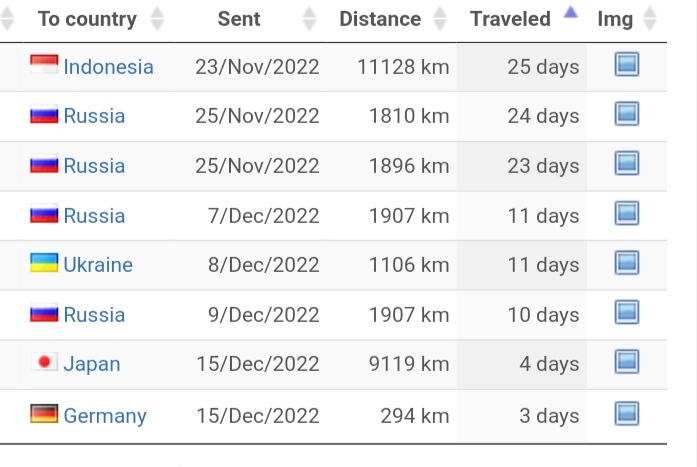Toggle Traveled column sort order
Screen dimensions: 697x467
[x=570, y=15]
